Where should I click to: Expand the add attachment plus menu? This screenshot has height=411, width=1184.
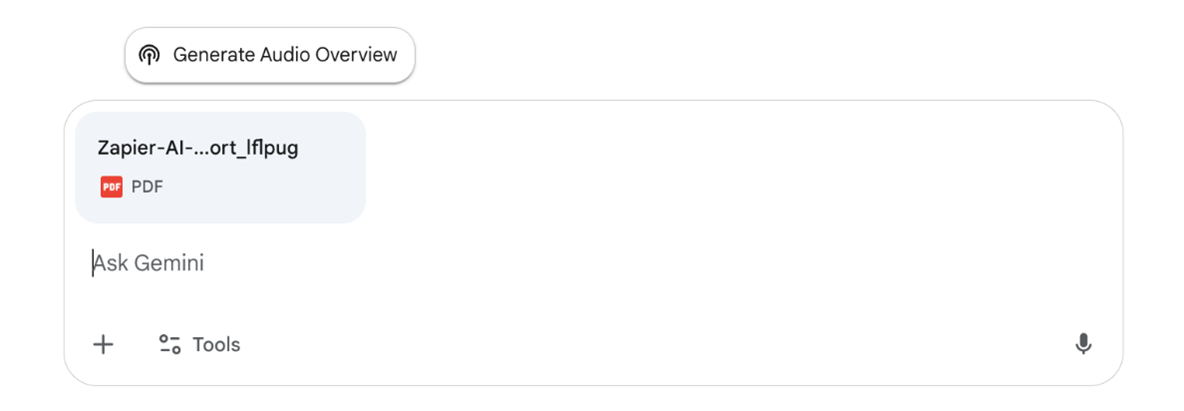[x=103, y=344]
